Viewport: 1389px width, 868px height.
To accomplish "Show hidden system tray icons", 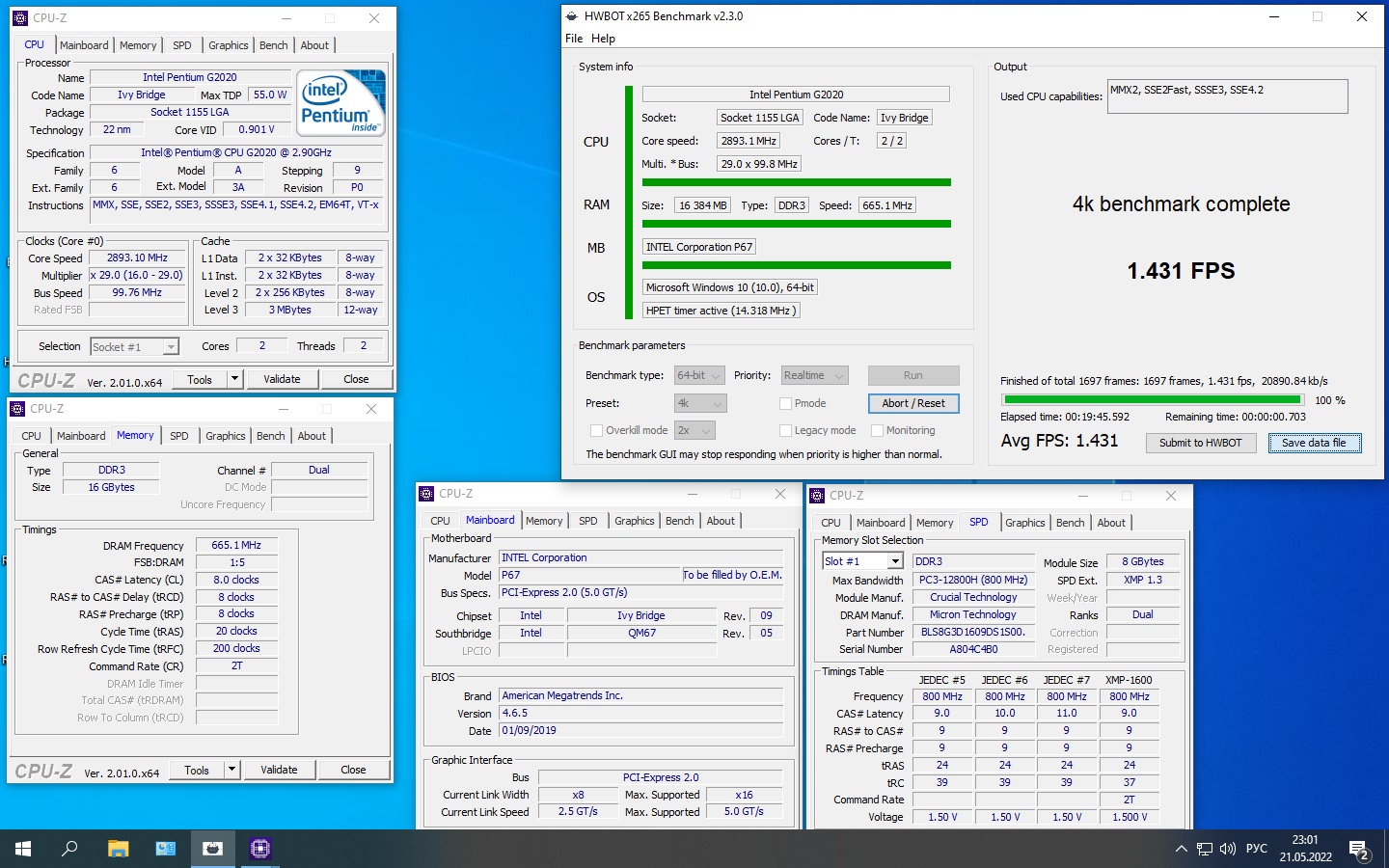I will pos(1181,850).
